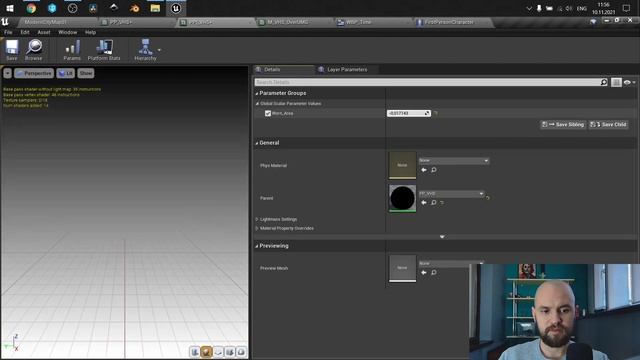Collapse the Previewing section
Viewport: 640px width, 360px height.
257,246
